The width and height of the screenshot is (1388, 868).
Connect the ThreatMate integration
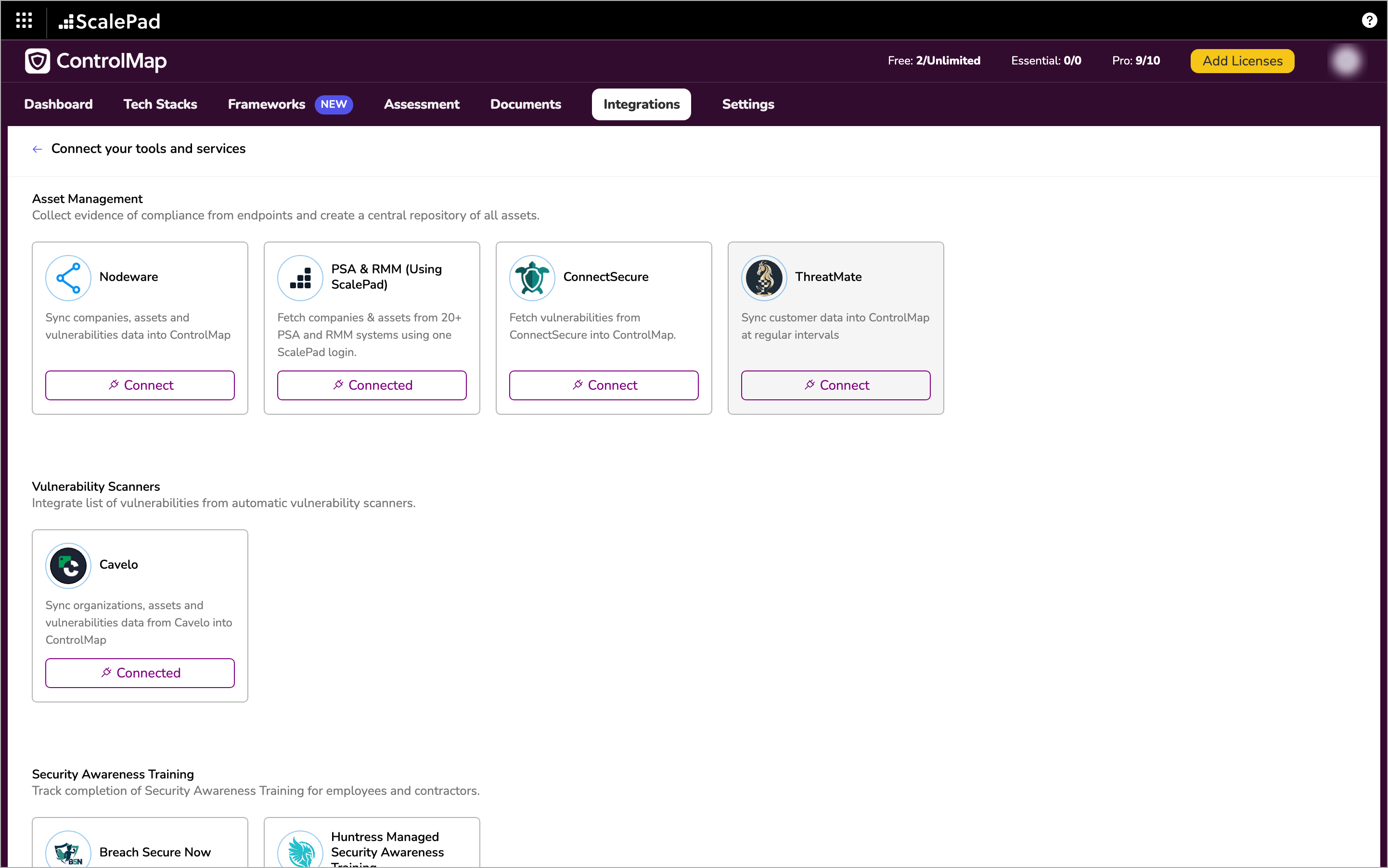point(836,385)
